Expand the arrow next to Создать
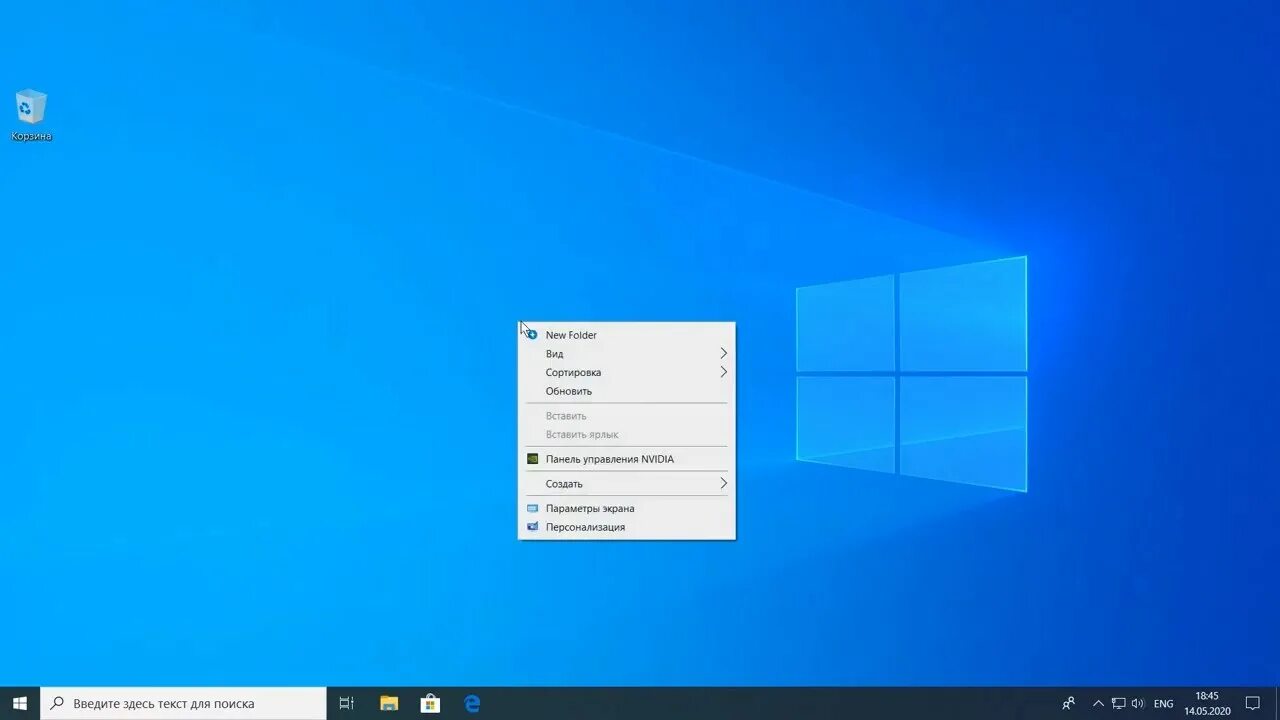 (723, 484)
